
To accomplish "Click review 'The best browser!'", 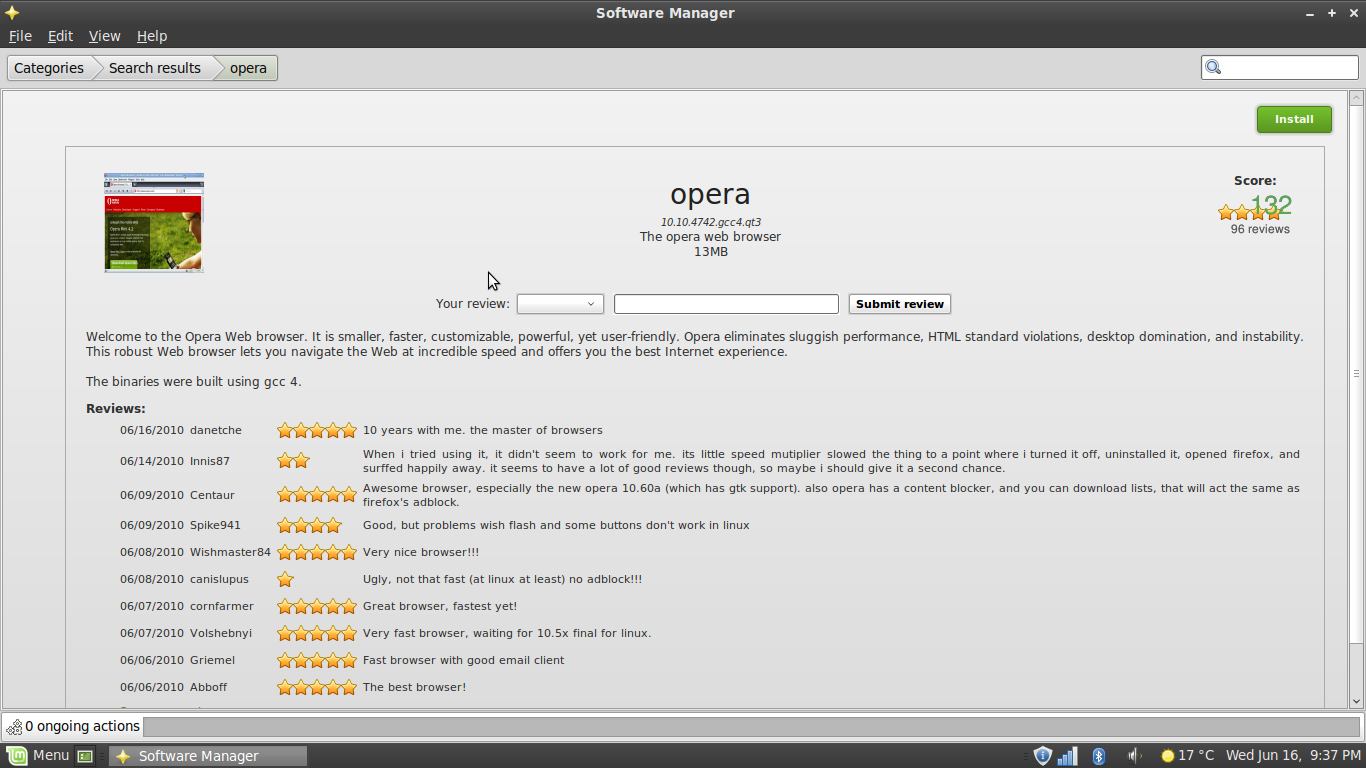I will coord(414,687).
